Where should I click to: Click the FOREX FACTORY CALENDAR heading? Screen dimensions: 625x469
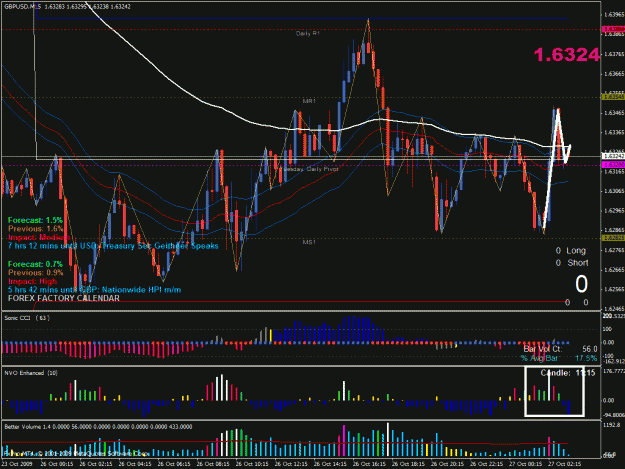(64, 298)
